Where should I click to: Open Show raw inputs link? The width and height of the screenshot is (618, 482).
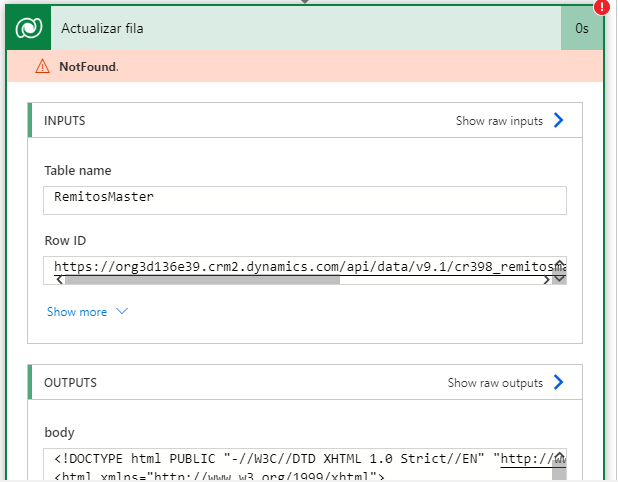(x=499, y=121)
